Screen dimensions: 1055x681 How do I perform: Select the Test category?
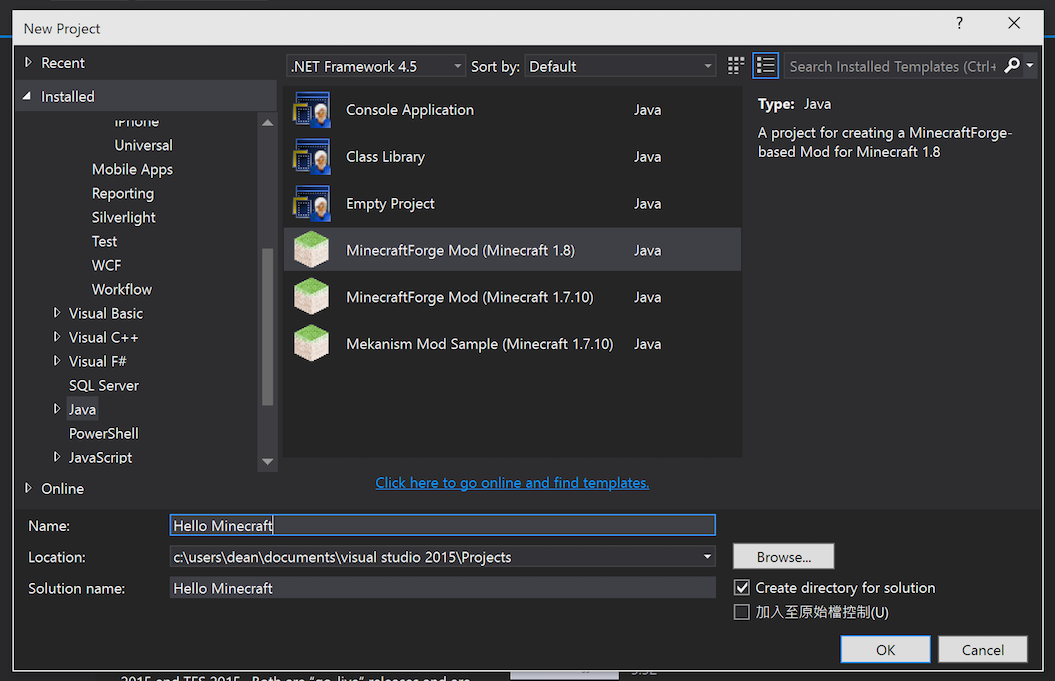coord(104,242)
